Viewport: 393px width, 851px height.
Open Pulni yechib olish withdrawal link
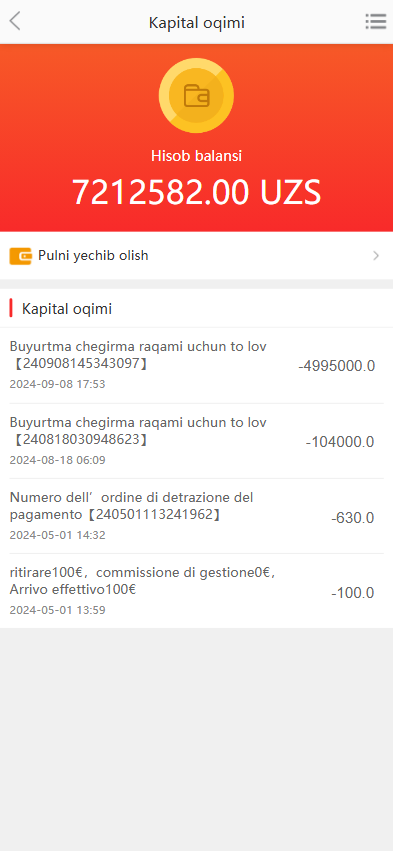(x=196, y=256)
